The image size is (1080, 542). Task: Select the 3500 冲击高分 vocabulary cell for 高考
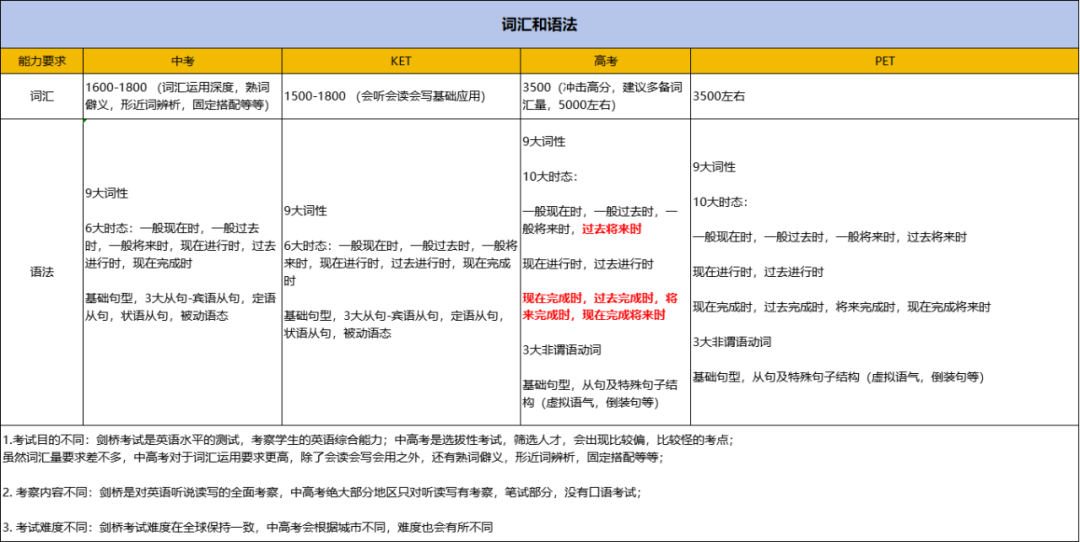coord(605,96)
